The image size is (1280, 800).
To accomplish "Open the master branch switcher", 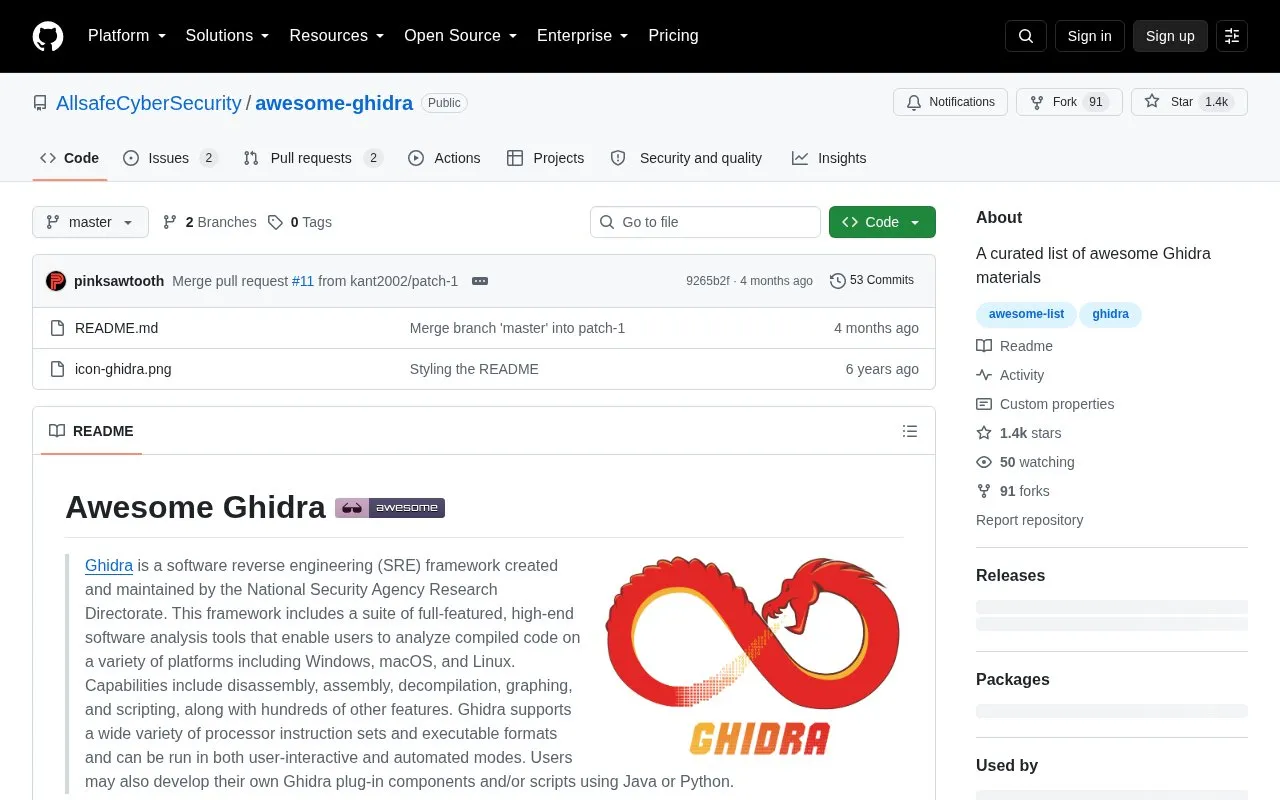I will [x=90, y=222].
